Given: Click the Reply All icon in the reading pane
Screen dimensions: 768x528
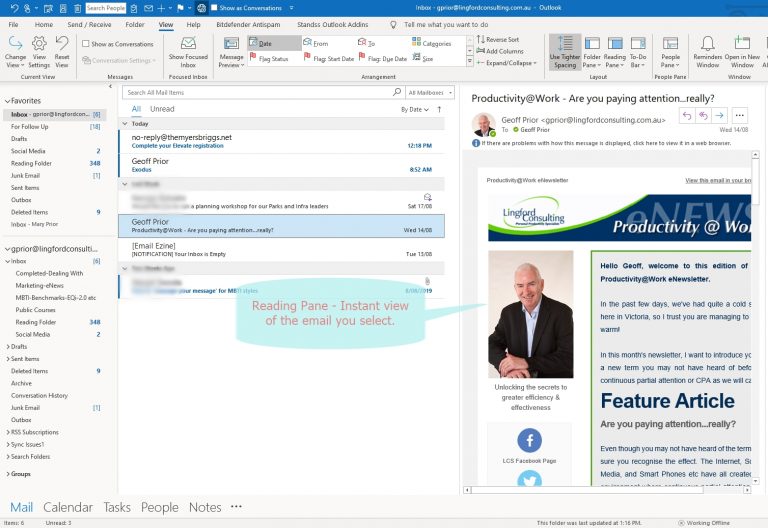Looking at the screenshot, I should (704, 116).
